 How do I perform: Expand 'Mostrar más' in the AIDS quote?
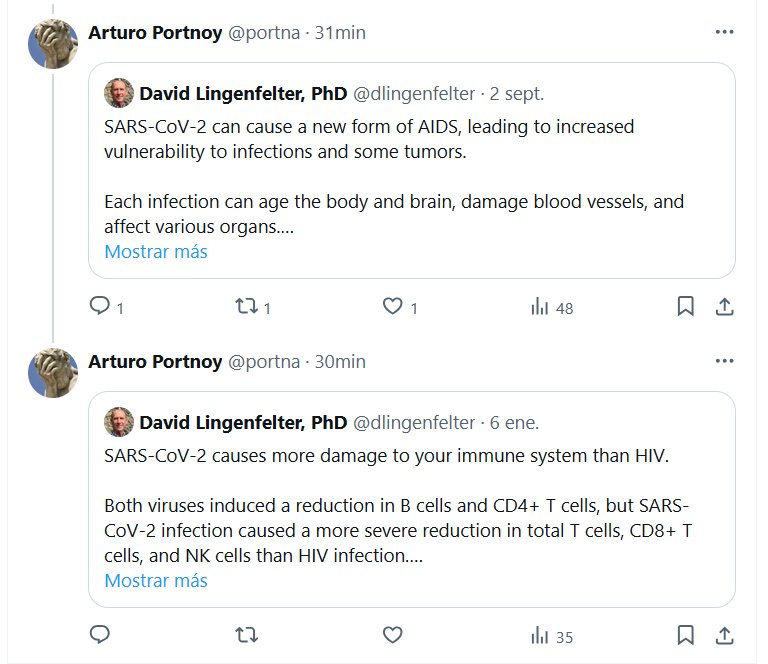coord(156,251)
